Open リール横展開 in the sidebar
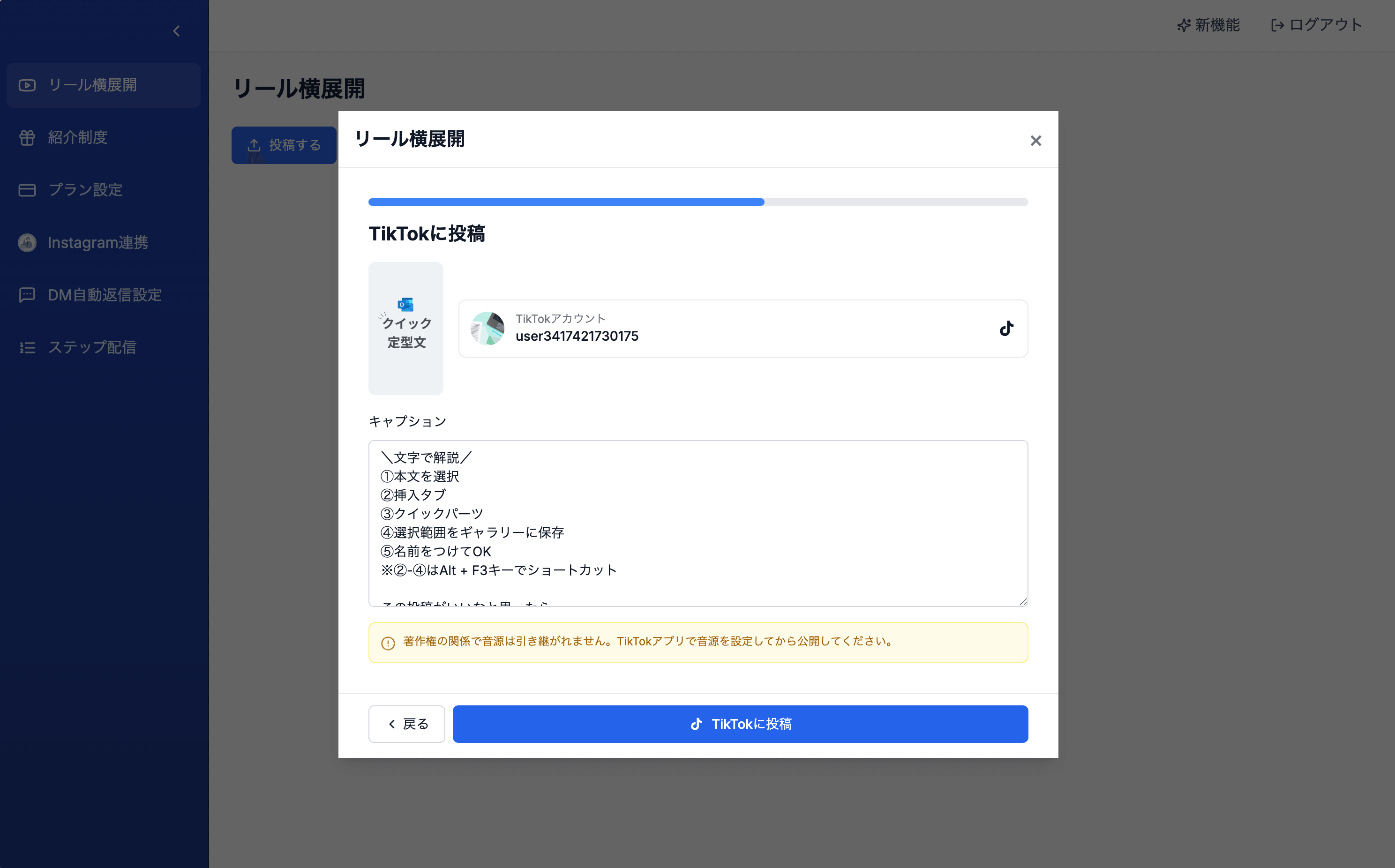Viewport: 1395px width, 868px height. pyautogui.click(x=103, y=86)
